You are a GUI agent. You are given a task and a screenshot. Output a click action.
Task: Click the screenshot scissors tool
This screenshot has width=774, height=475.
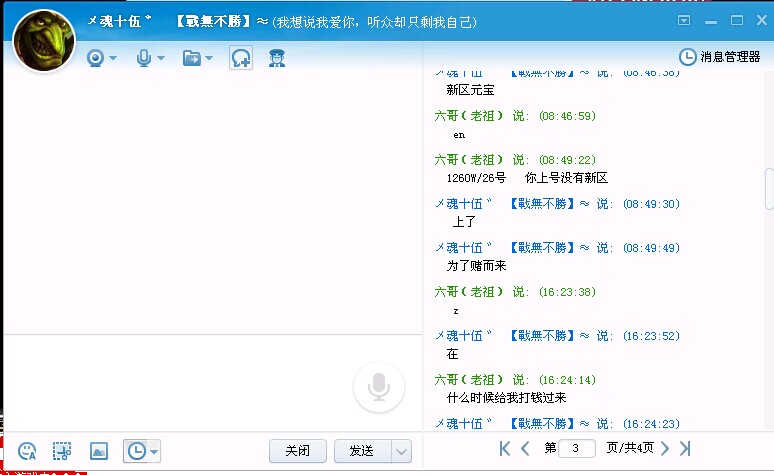pyautogui.click(x=63, y=451)
